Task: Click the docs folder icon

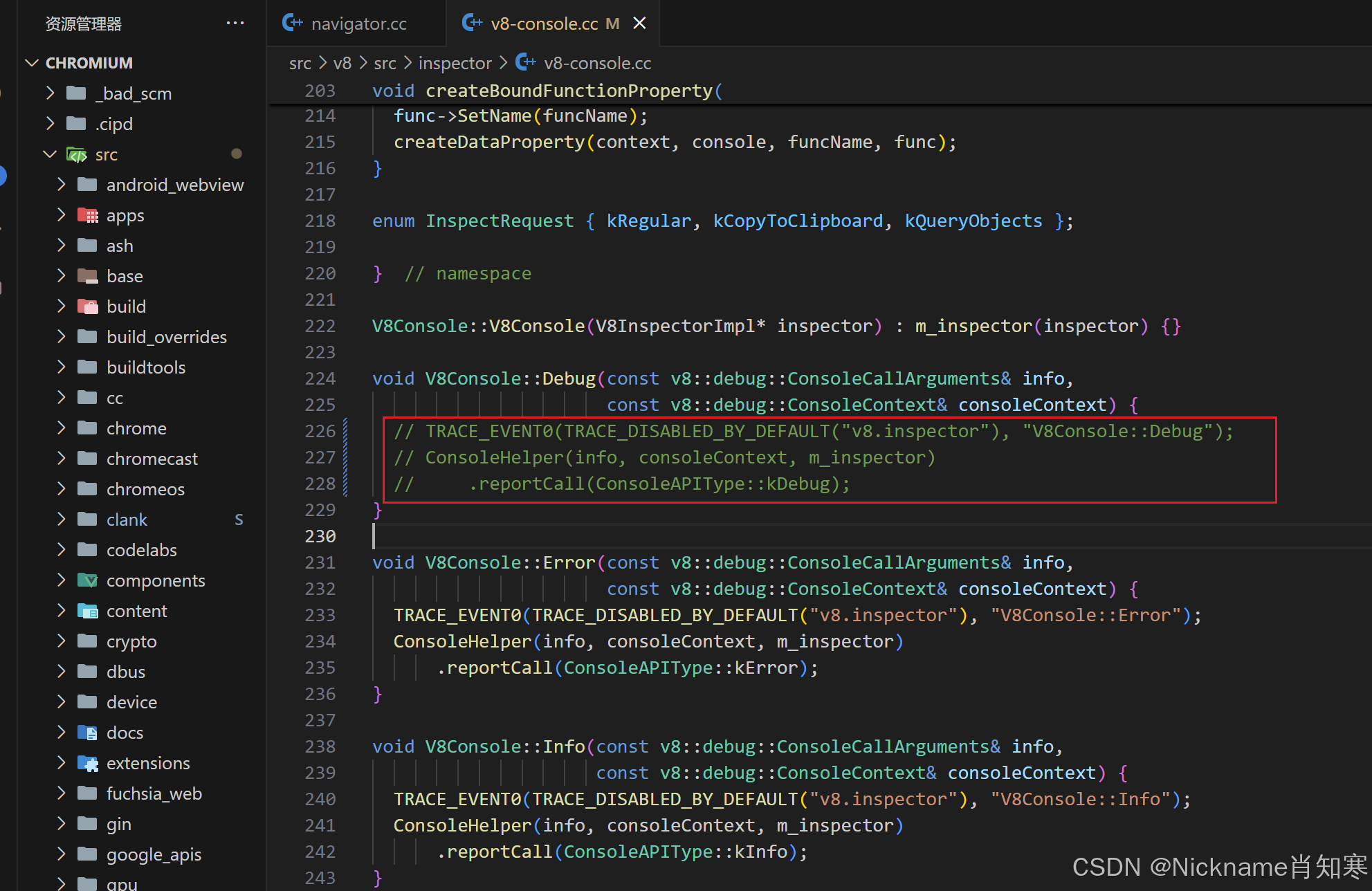Action: [88, 733]
